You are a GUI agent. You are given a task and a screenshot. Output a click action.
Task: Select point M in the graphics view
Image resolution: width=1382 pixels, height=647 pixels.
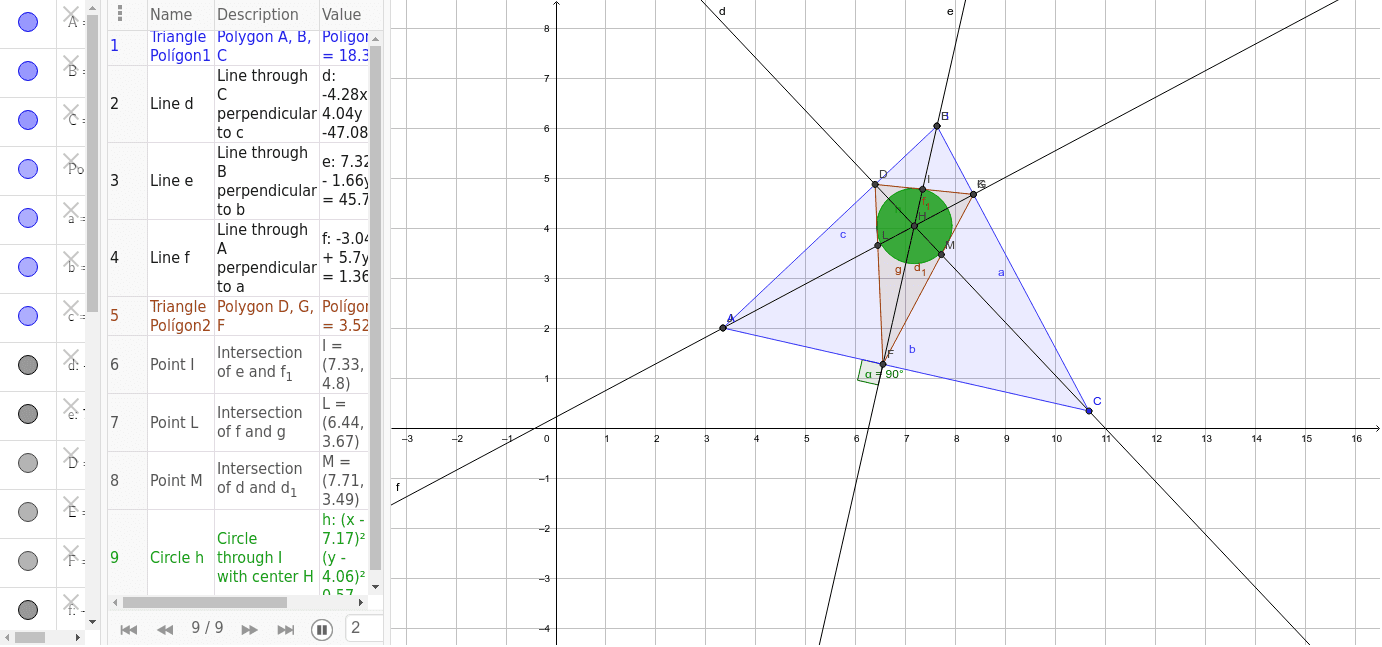941,254
